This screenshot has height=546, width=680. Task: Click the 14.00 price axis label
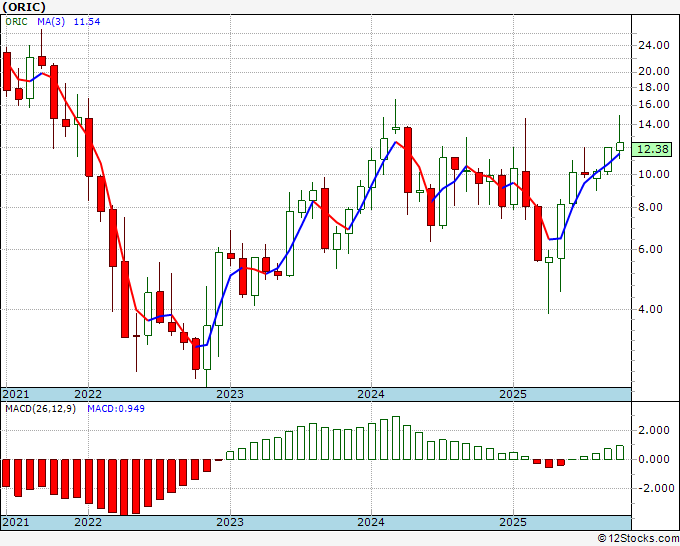click(654, 124)
